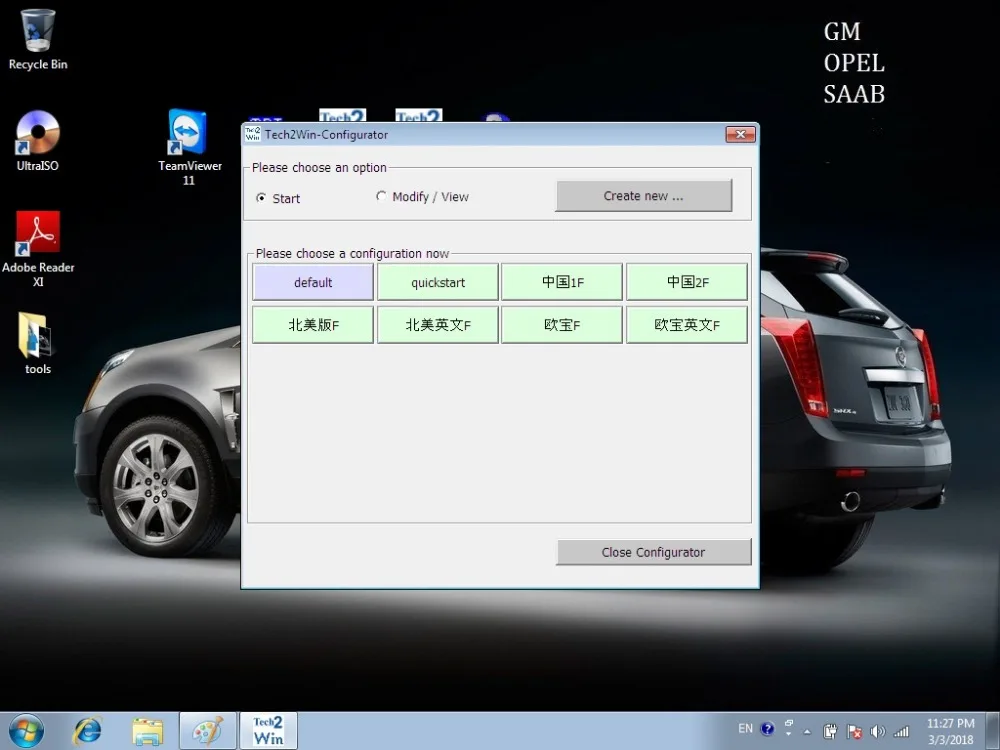Open the Action Center flag icon
This screenshot has width=1000, height=750.
tap(854, 732)
